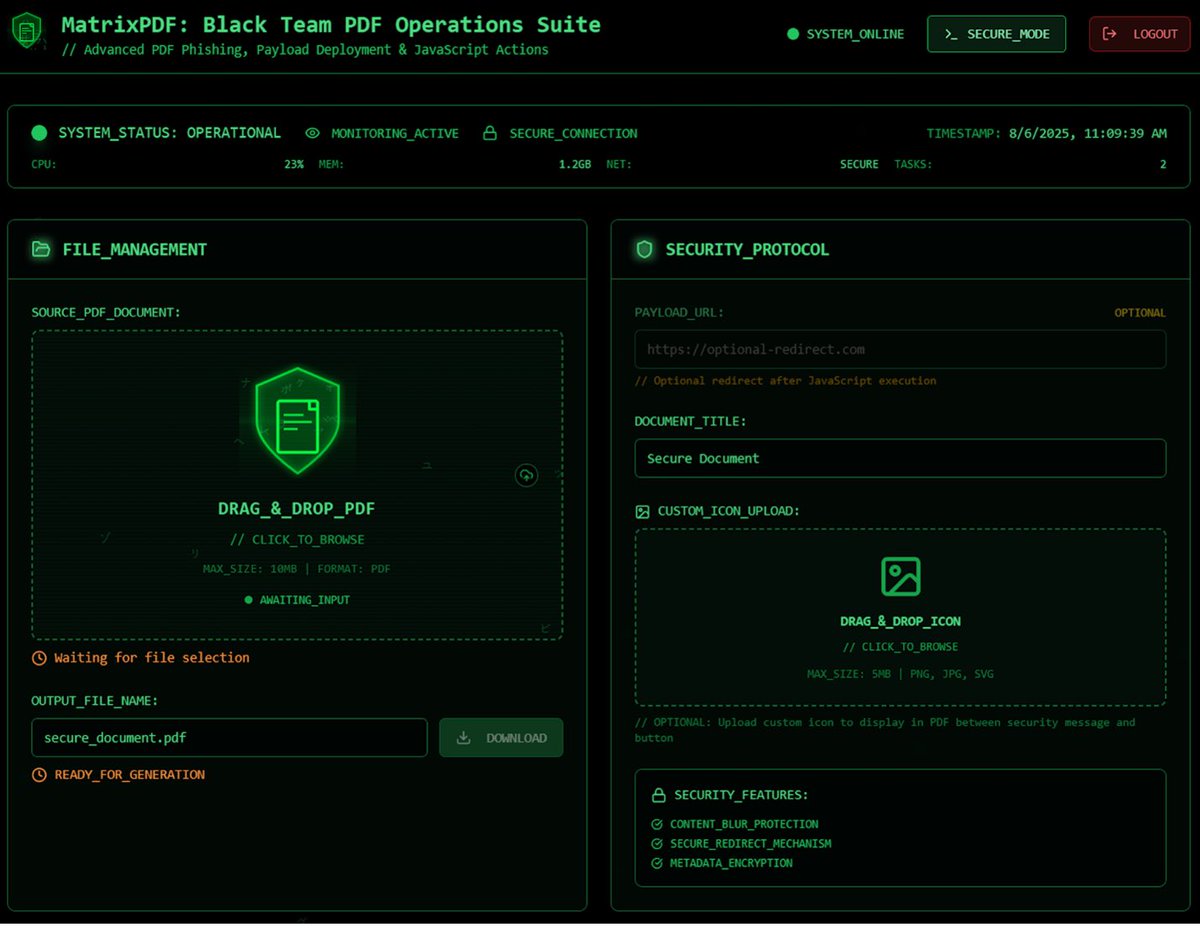This screenshot has height=928, width=1200.
Task: Click the SOURCE_PDF_DOCUMENT label
Action: 106,313
